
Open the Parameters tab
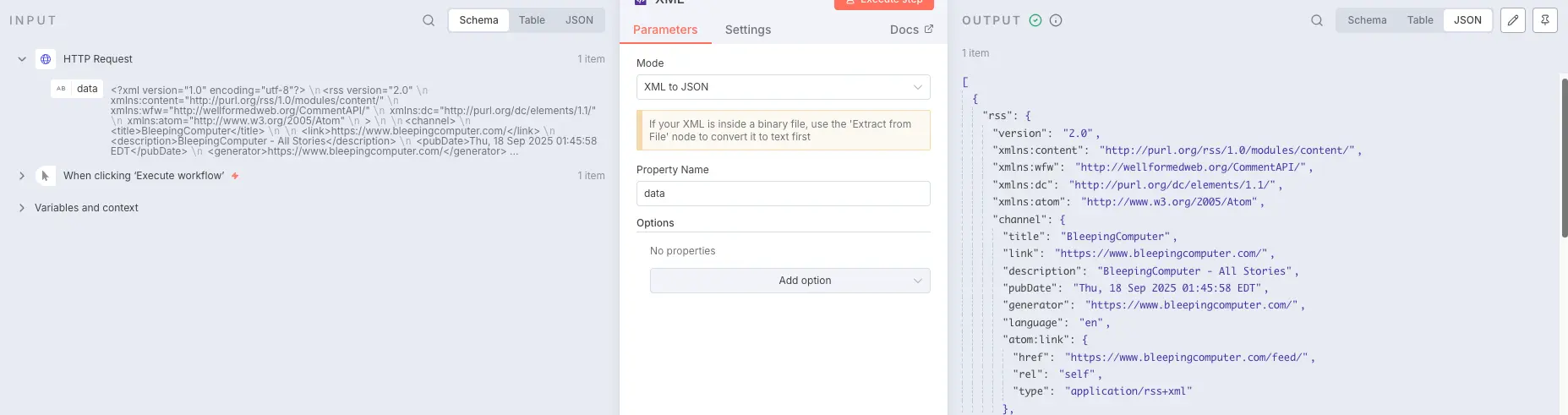click(x=665, y=30)
